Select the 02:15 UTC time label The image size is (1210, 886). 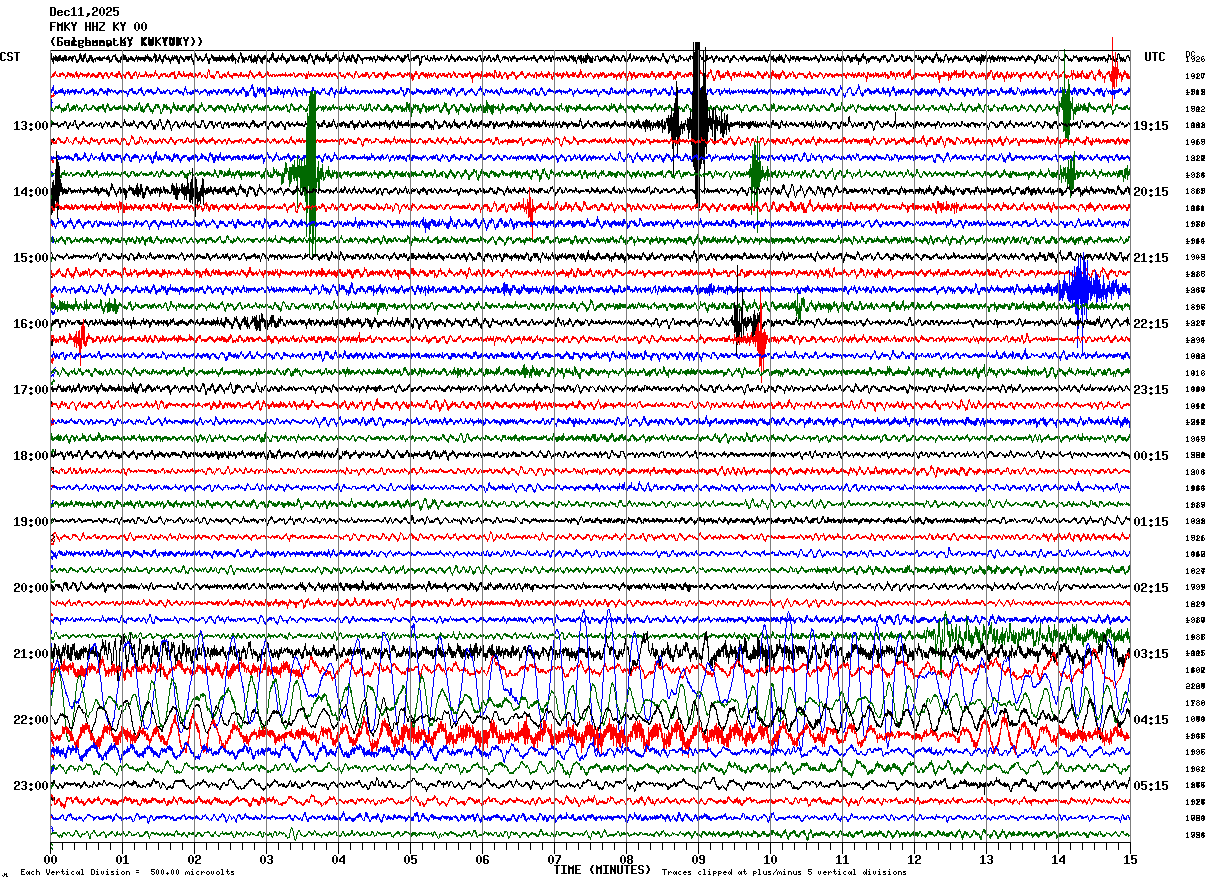pyautogui.click(x=1151, y=588)
